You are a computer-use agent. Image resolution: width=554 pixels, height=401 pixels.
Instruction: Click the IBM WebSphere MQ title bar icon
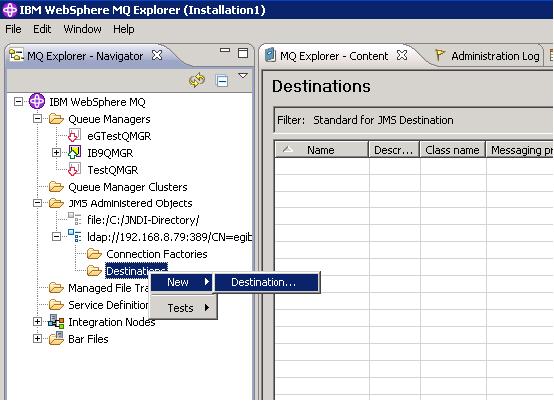point(10,10)
